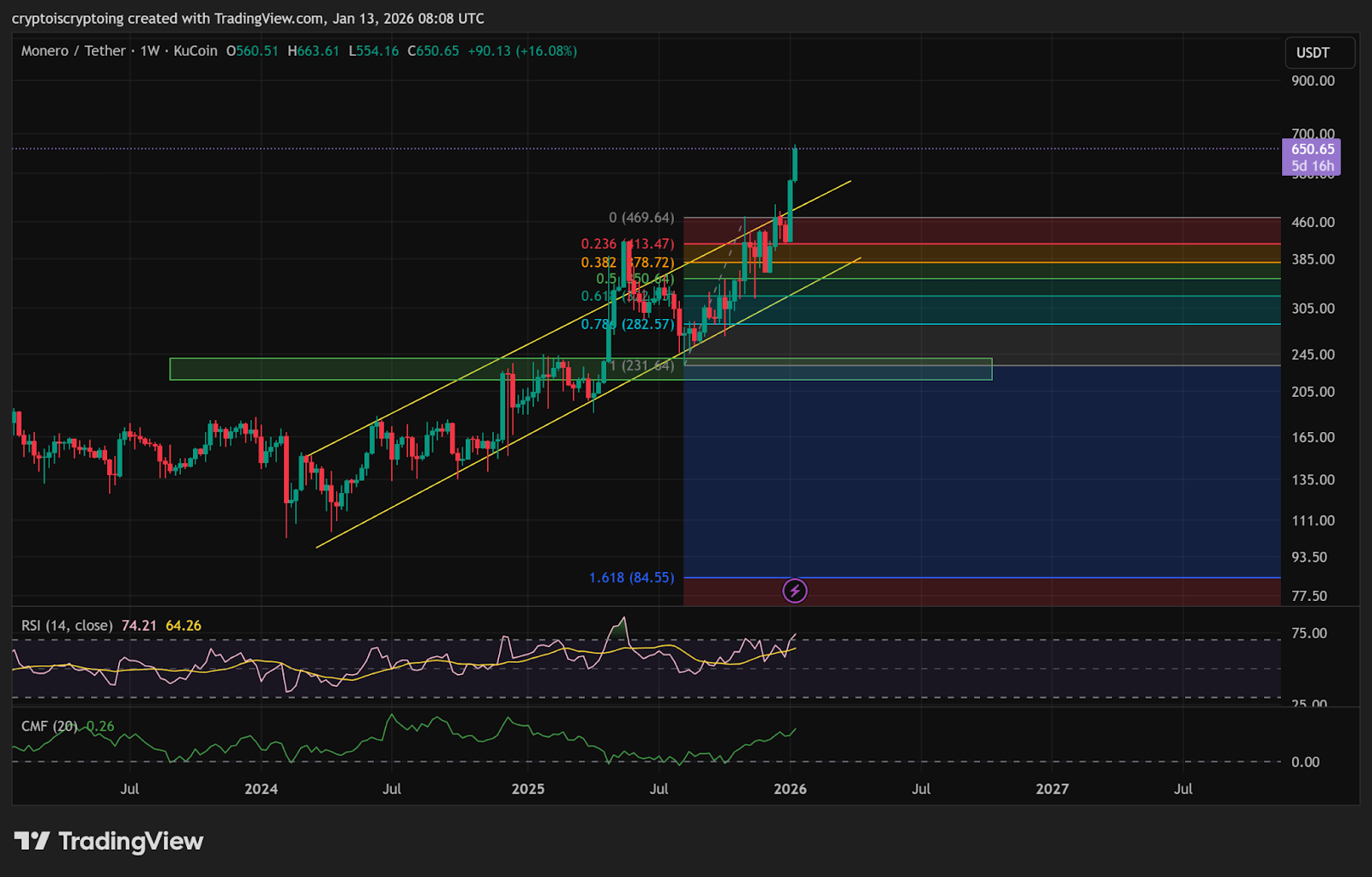The width and height of the screenshot is (1372, 877).
Task: Click the closing price C650.65 in OHLC row
Action: coord(433,51)
